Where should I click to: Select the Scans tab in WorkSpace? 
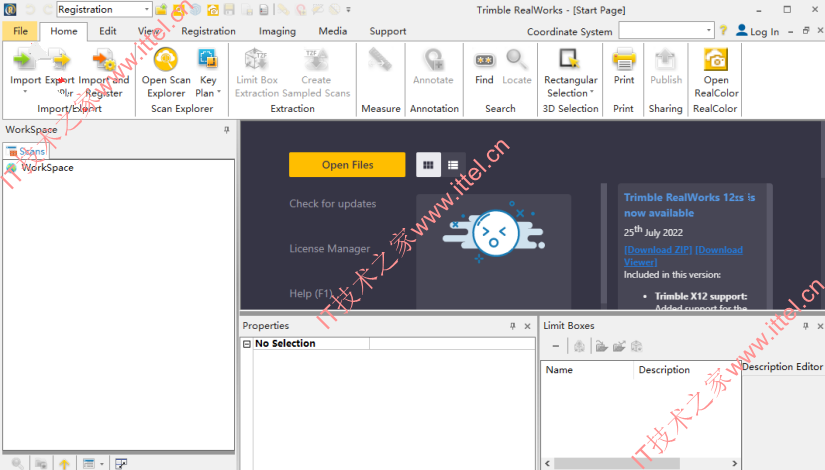click(26, 151)
